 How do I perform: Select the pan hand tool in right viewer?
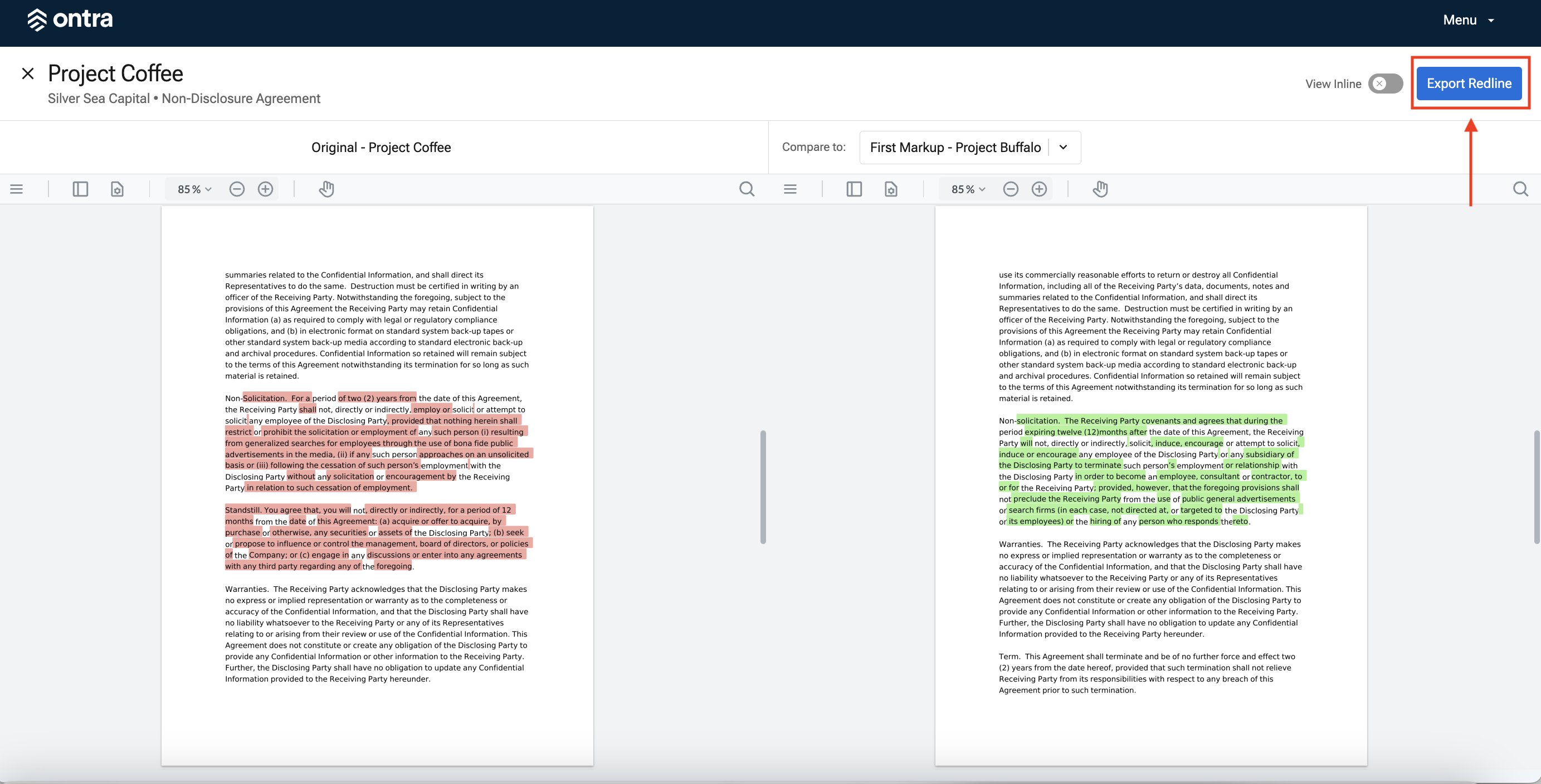pos(1101,189)
